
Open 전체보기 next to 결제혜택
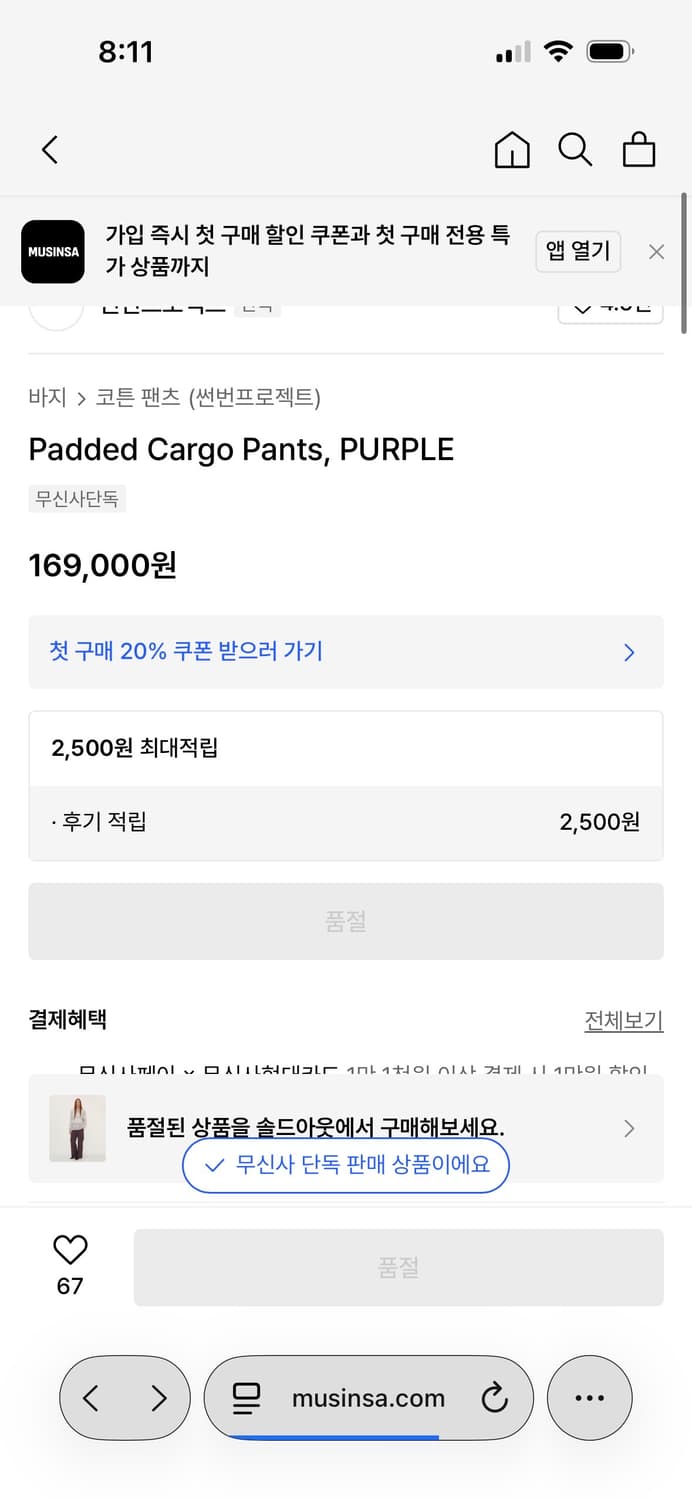pos(624,1019)
